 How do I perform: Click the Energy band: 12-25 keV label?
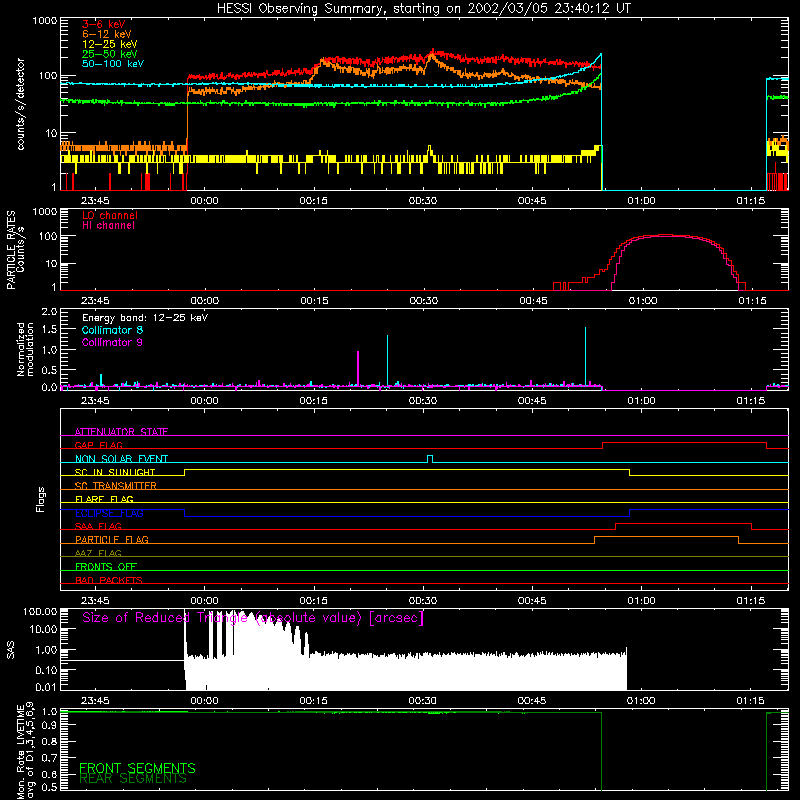tap(145, 318)
